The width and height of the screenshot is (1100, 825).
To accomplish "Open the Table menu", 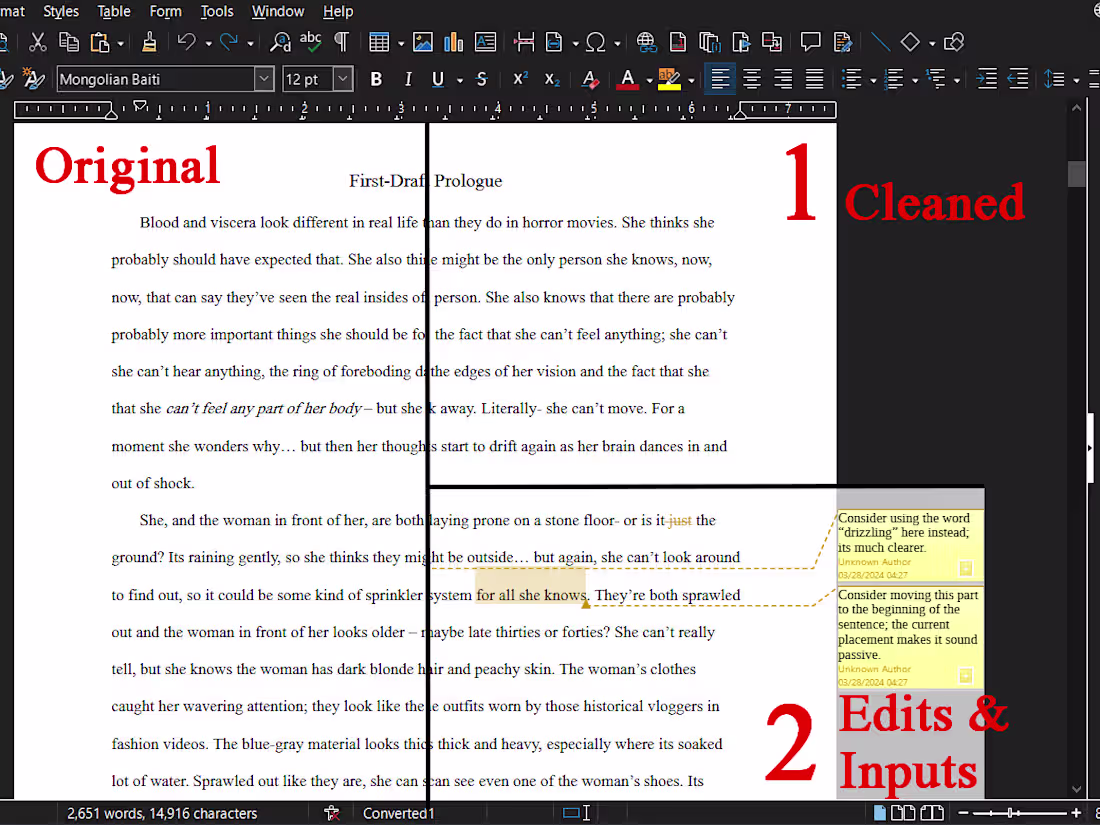I will (114, 11).
